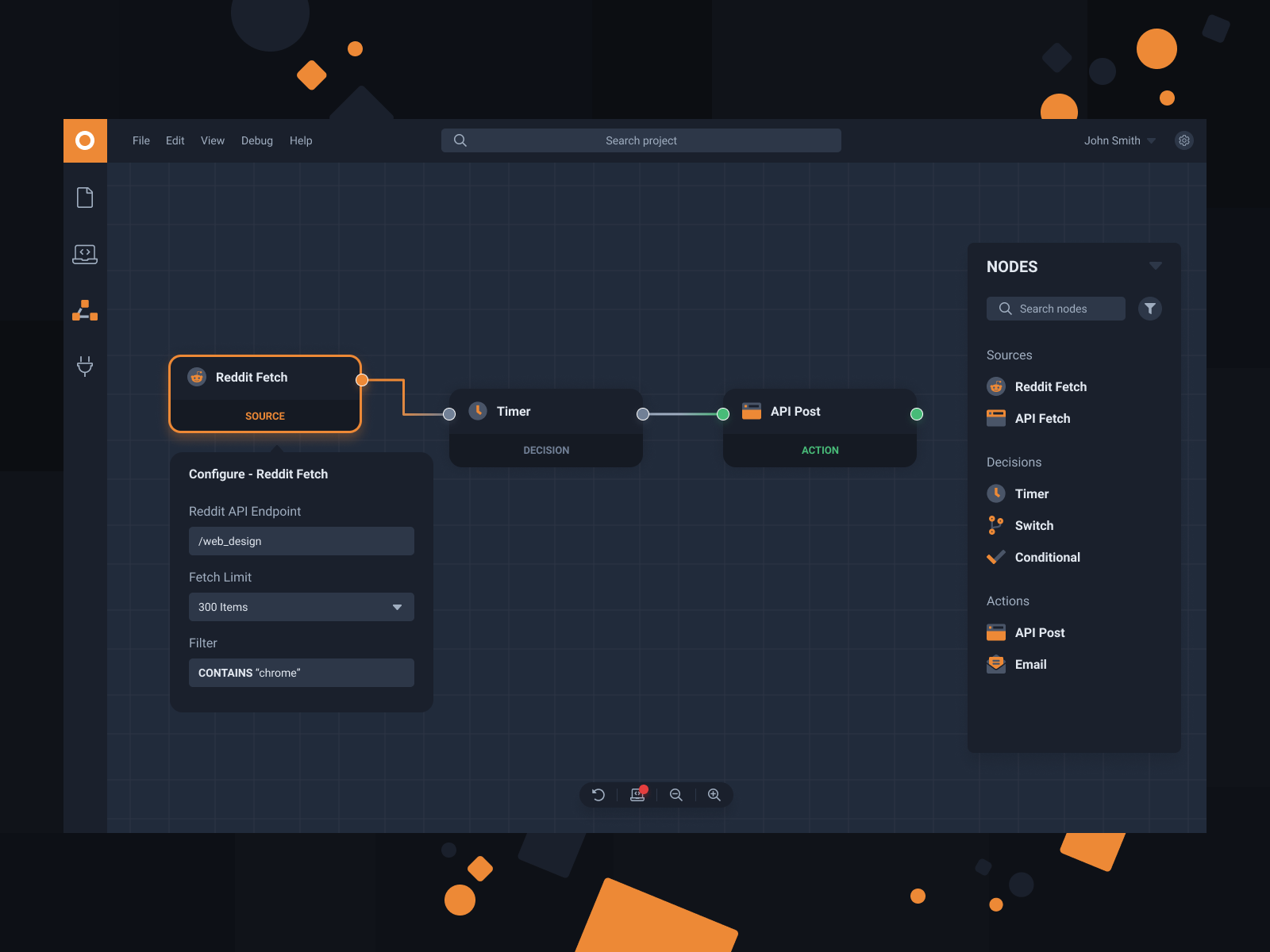Open the Help menu
Viewport: 1270px width, 952px height.
301,140
